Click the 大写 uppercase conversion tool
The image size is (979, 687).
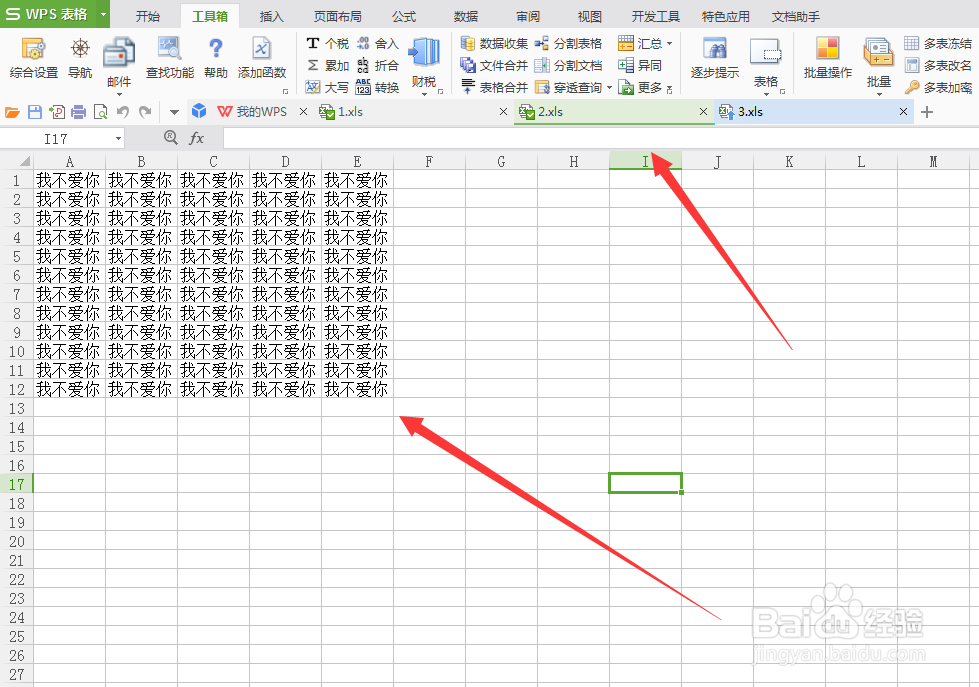click(327, 87)
